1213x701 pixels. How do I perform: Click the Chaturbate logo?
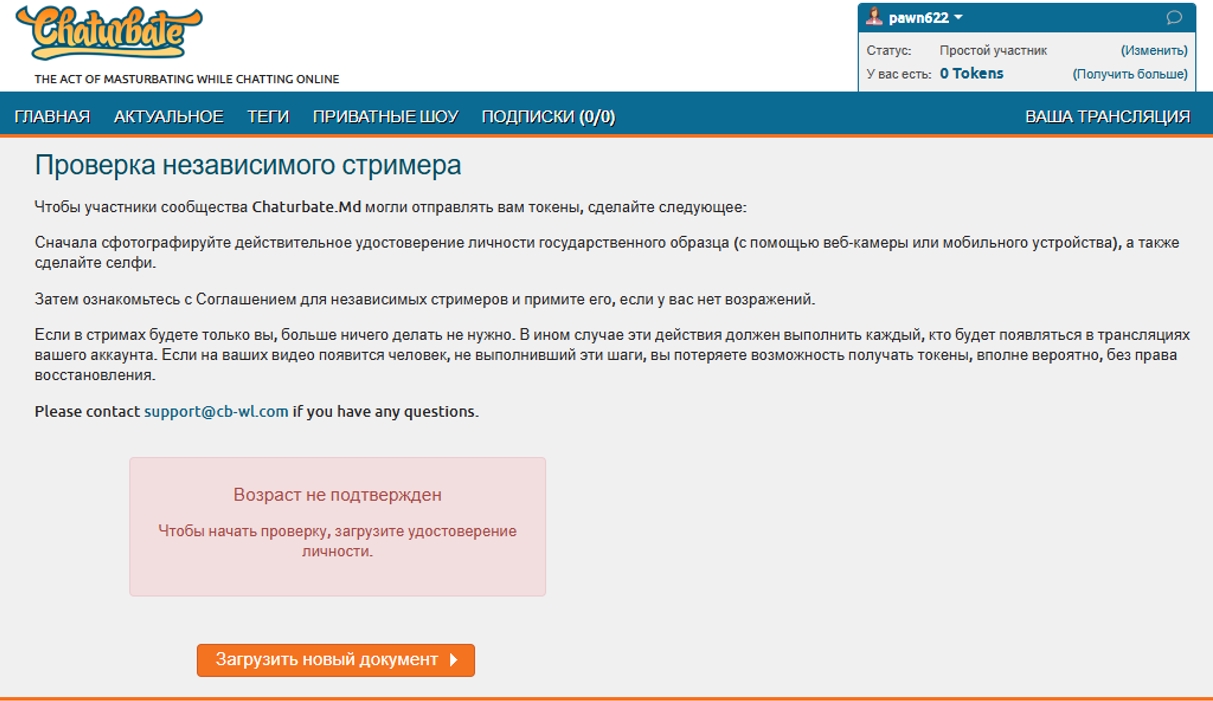tap(108, 32)
